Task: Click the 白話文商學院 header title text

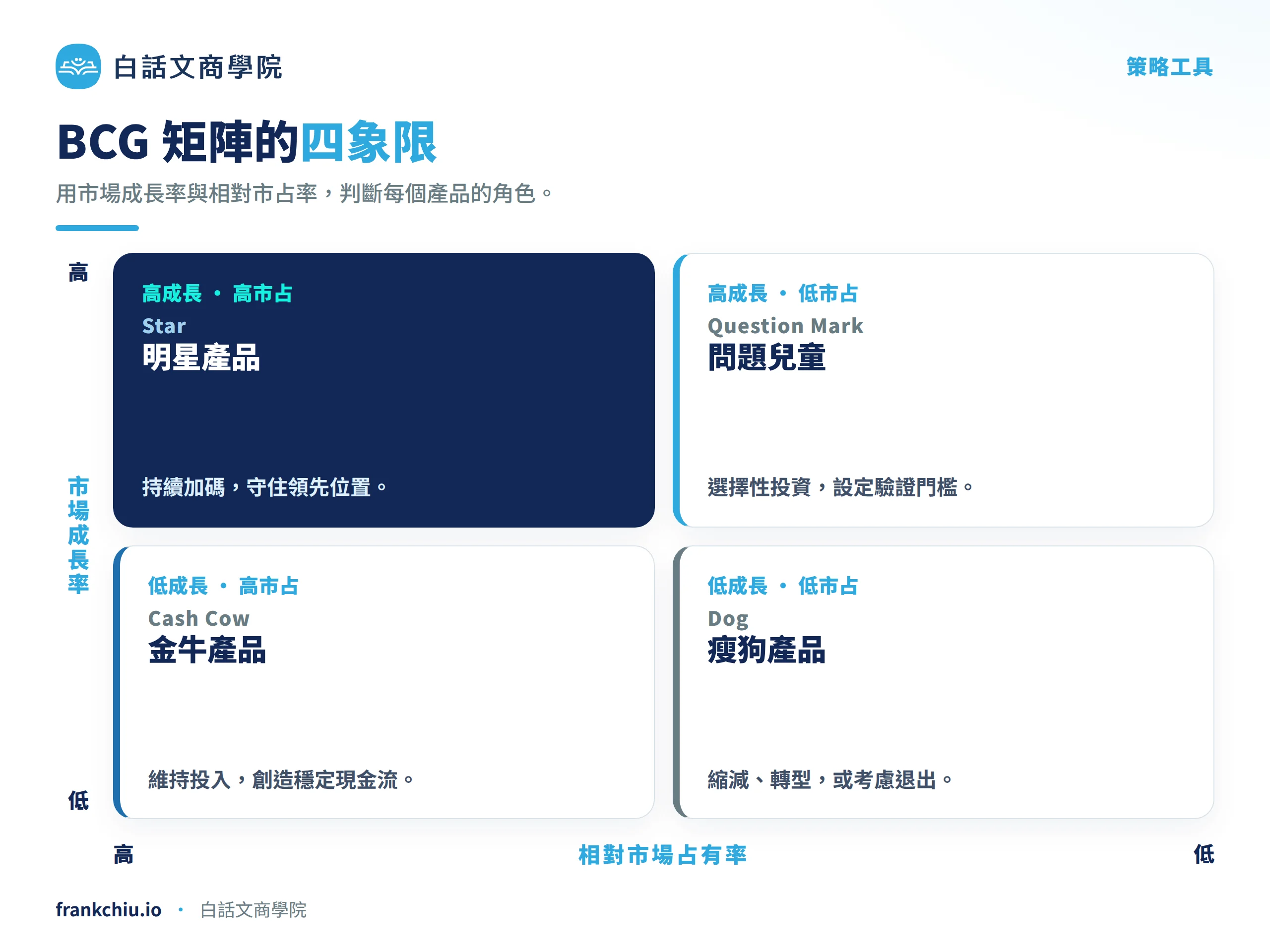Action: [x=197, y=67]
